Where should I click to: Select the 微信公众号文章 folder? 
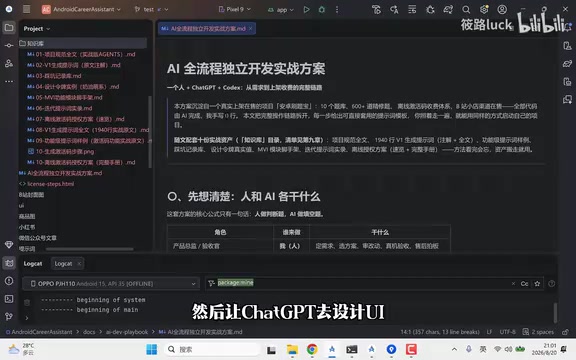(37, 238)
